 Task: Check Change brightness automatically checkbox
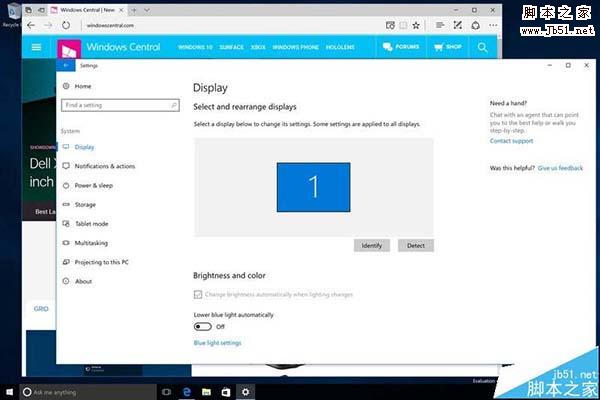click(x=198, y=294)
